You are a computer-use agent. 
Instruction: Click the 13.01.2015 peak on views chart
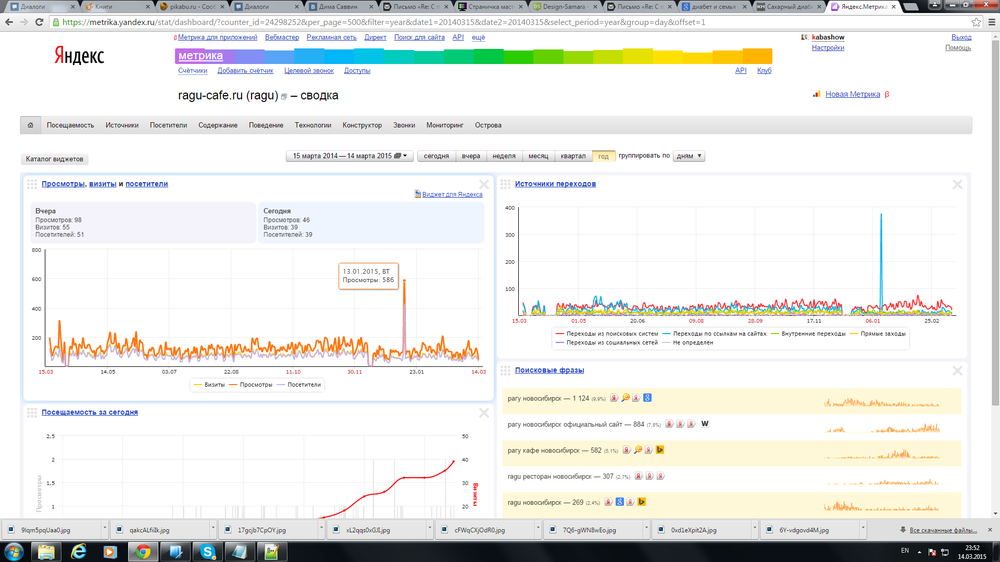coord(404,280)
